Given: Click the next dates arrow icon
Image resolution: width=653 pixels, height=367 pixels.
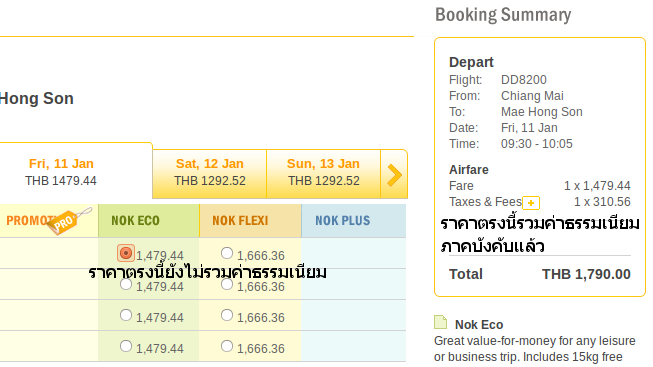Looking at the screenshot, I should coord(394,174).
